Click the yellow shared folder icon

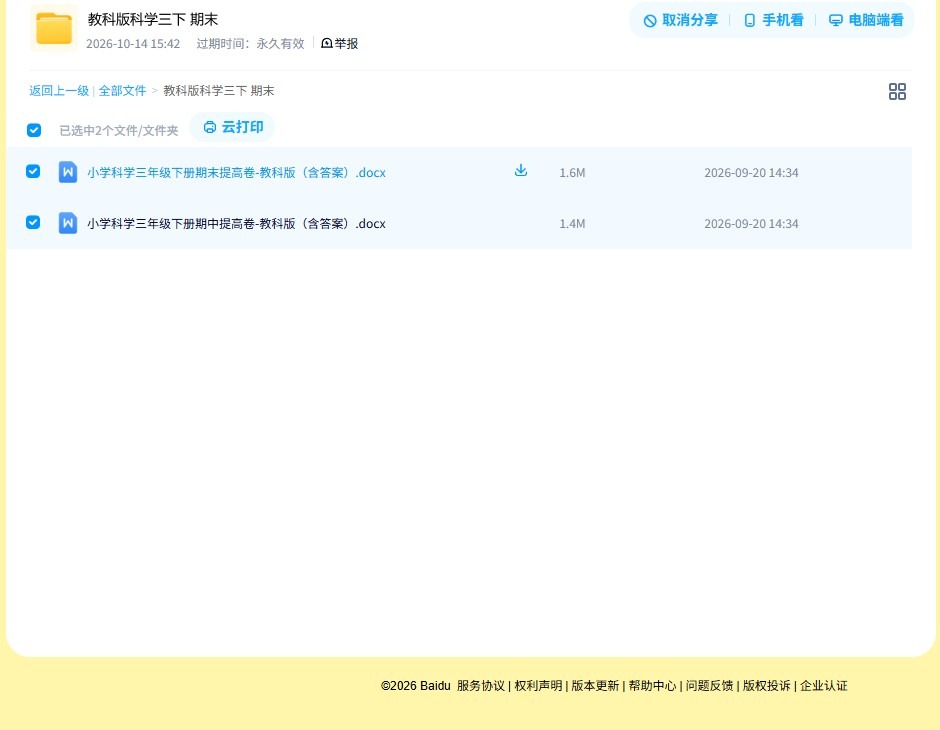54,28
